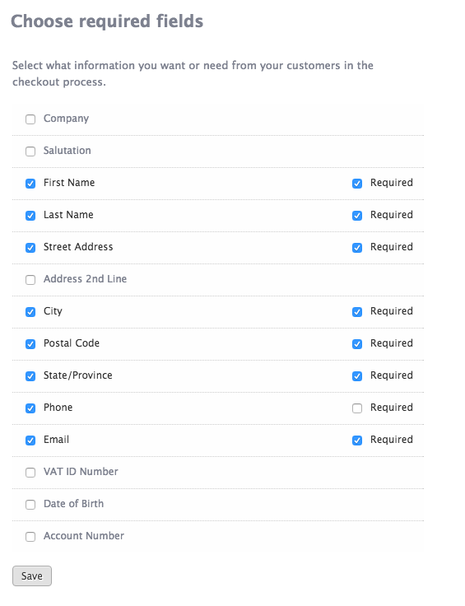The width and height of the screenshot is (465, 606).
Task: Toggle the Required checkbox for First Name
Action: click(357, 183)
